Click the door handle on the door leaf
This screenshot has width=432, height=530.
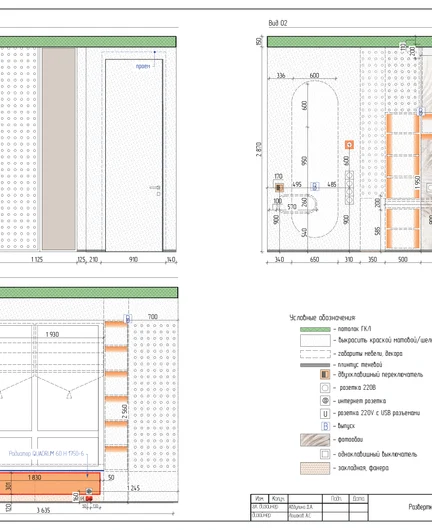pyautogui.click(x=155, y=188)
